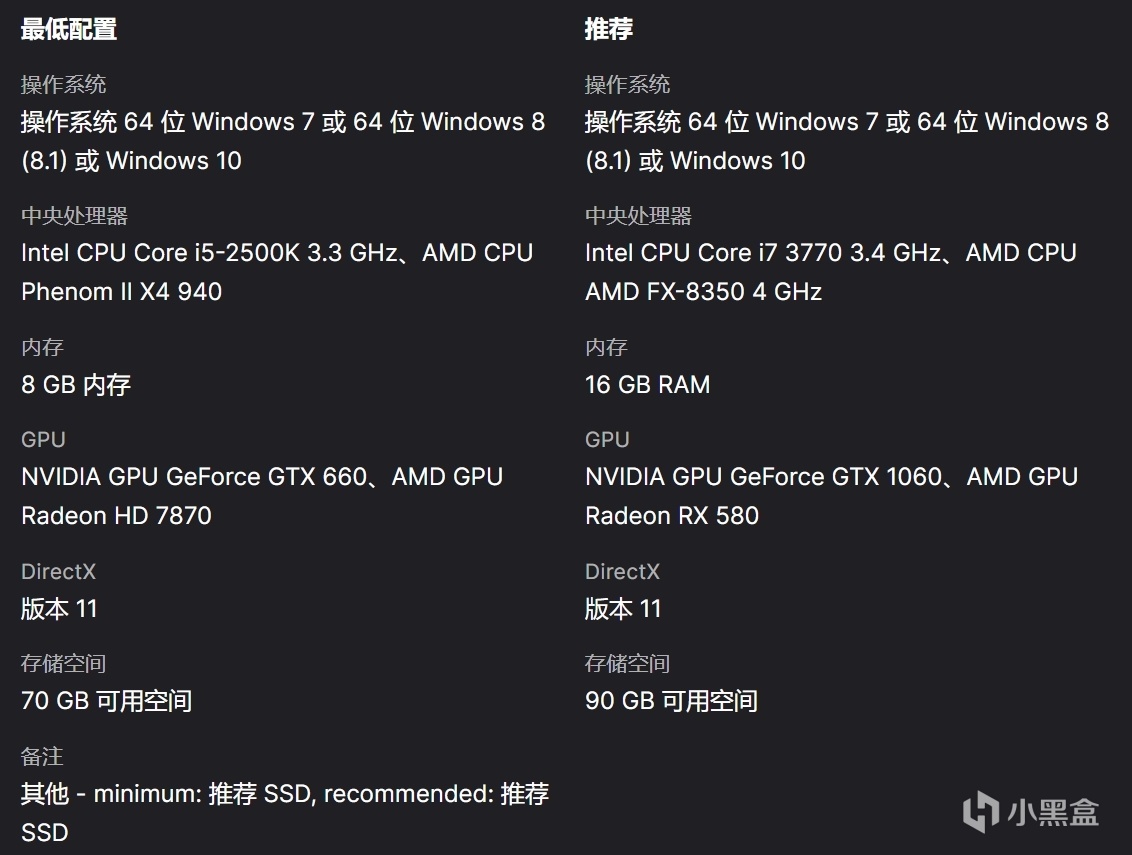Viewport: 1132px width, 855px height.
Task: Click the 存储空间 label under 推荐
Action: point(627,664)
